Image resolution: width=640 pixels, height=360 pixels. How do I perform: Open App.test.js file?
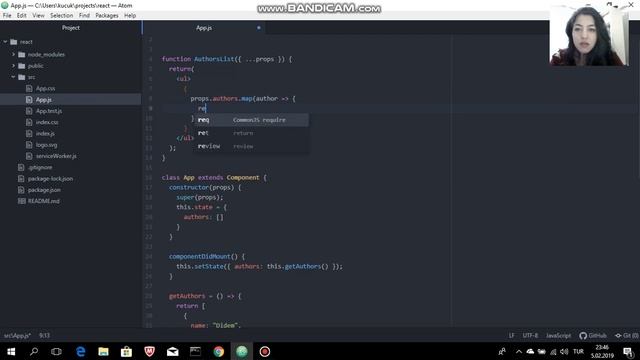coord(49,111)
